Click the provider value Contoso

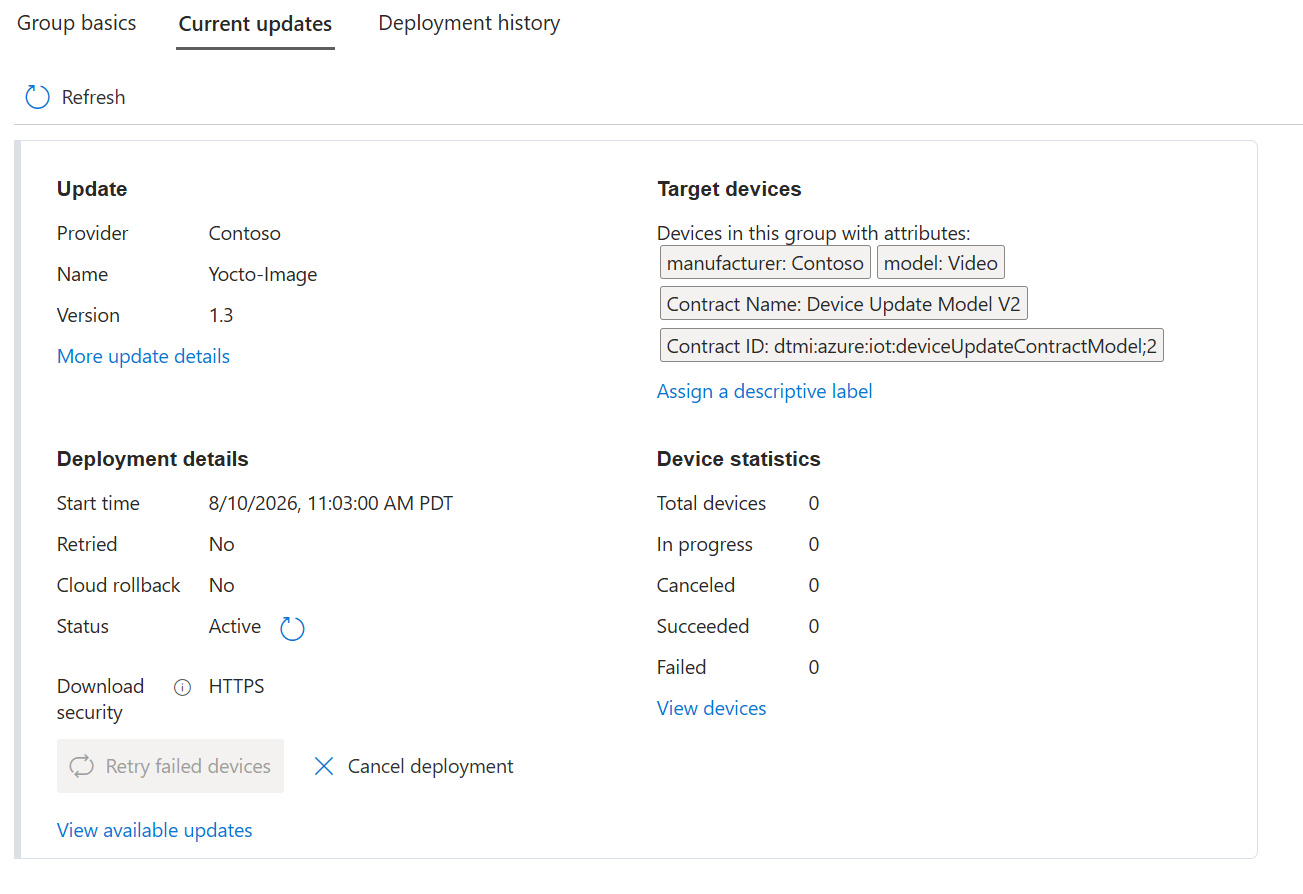[244, 233]
